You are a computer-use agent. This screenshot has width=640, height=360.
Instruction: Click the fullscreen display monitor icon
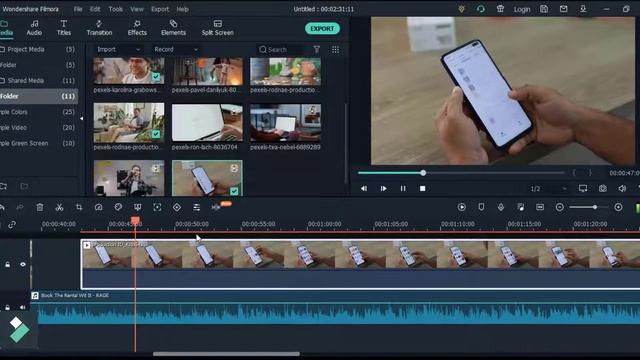pos(583,188)
